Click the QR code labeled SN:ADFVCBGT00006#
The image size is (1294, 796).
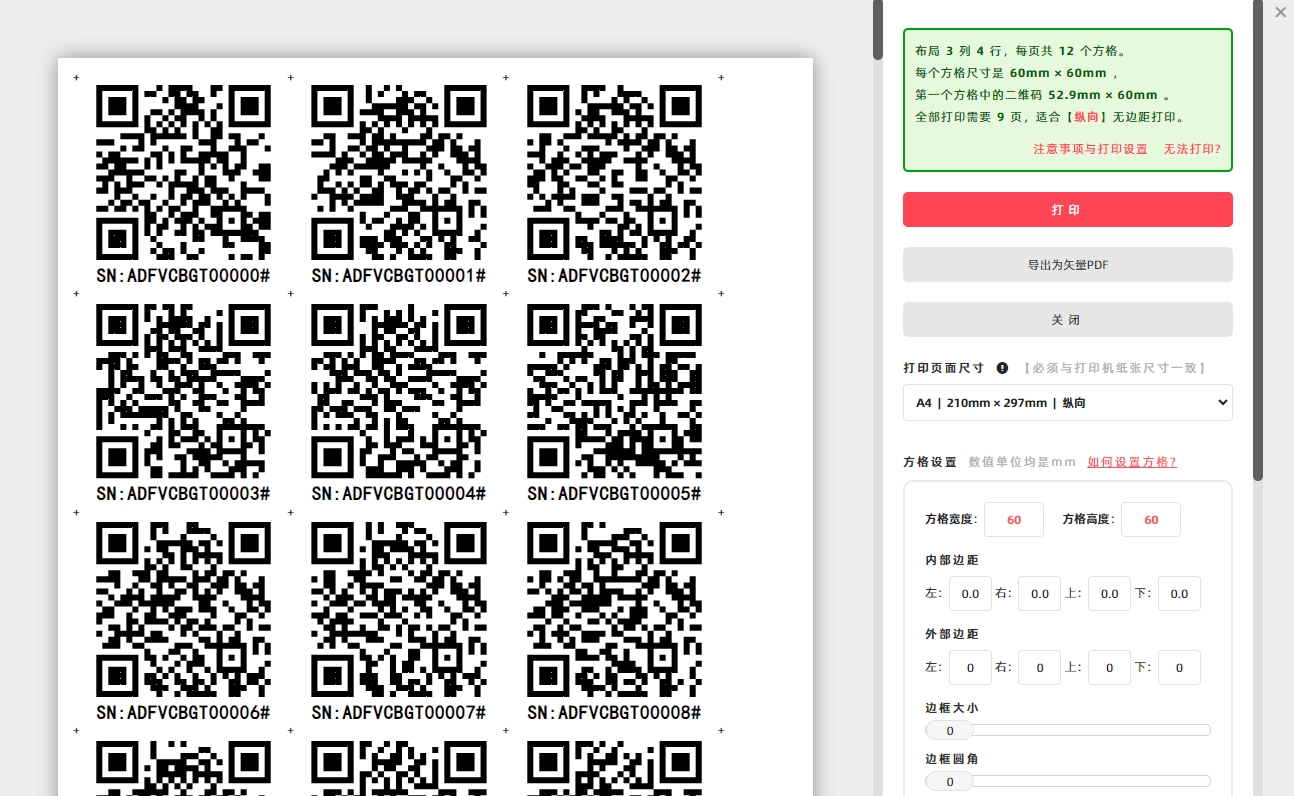click(x=183, y=610)
